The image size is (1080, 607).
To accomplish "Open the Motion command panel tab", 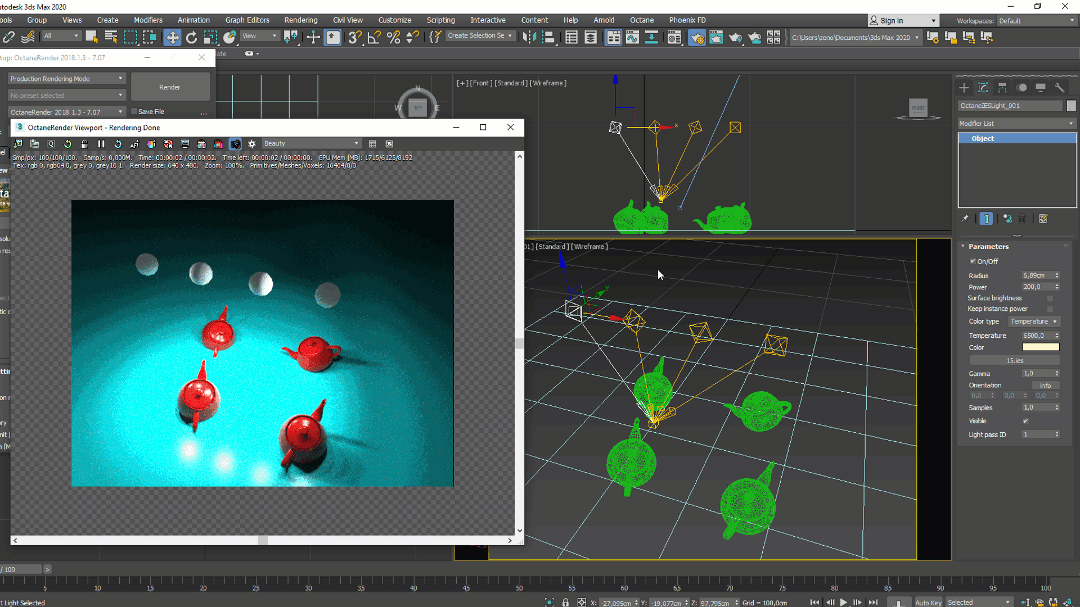I will (x=1021, y=88).
